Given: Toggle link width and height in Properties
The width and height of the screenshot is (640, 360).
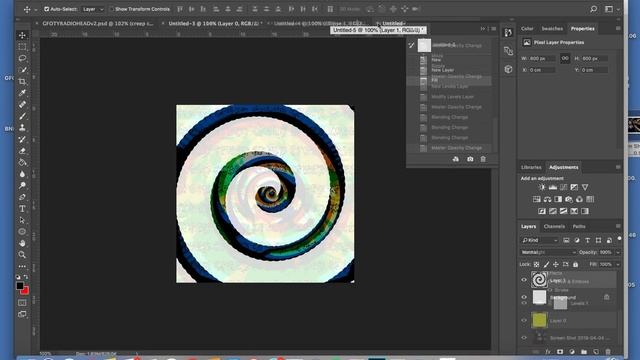Looking at the screenshot, I should coord(565,58).
